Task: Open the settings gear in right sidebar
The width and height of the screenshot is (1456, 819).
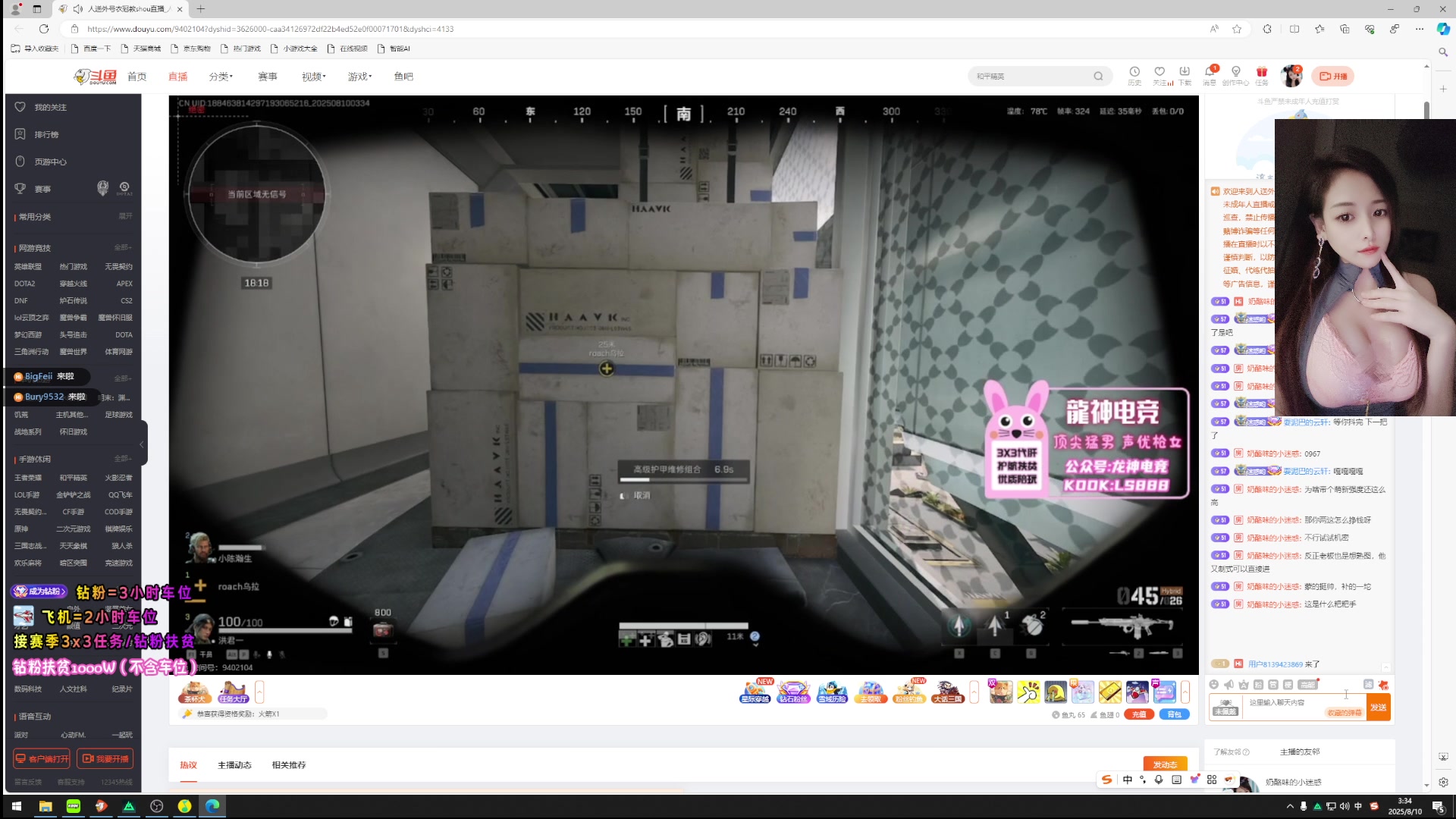Action: 1443,782
